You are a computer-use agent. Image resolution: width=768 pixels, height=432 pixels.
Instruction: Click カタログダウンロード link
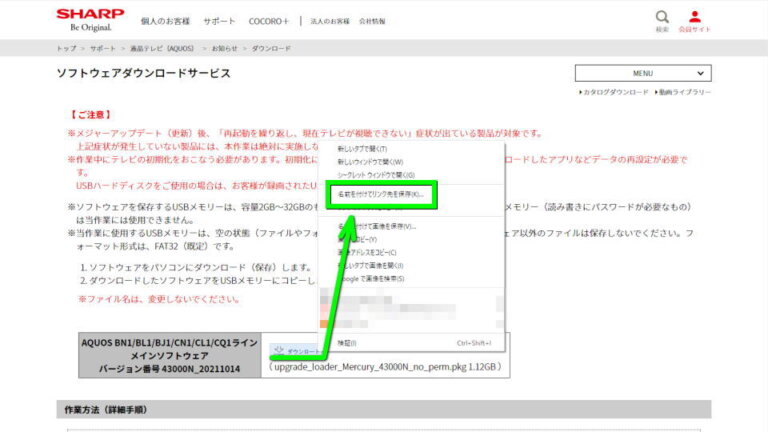click(x=615, y=92)
